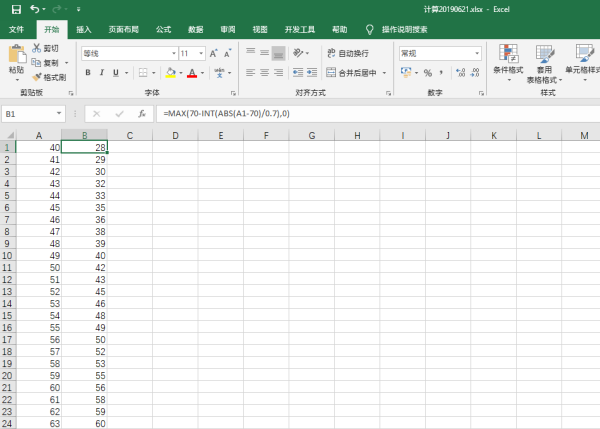Click the Paste (粘贴) clipboard icon
This screenshot has height=429, width=600.
15,56
